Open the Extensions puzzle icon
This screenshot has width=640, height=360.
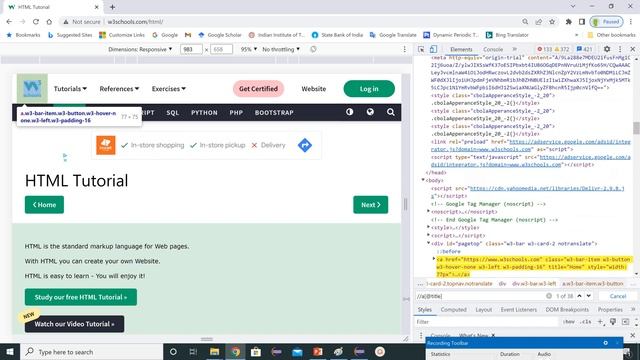568,22
